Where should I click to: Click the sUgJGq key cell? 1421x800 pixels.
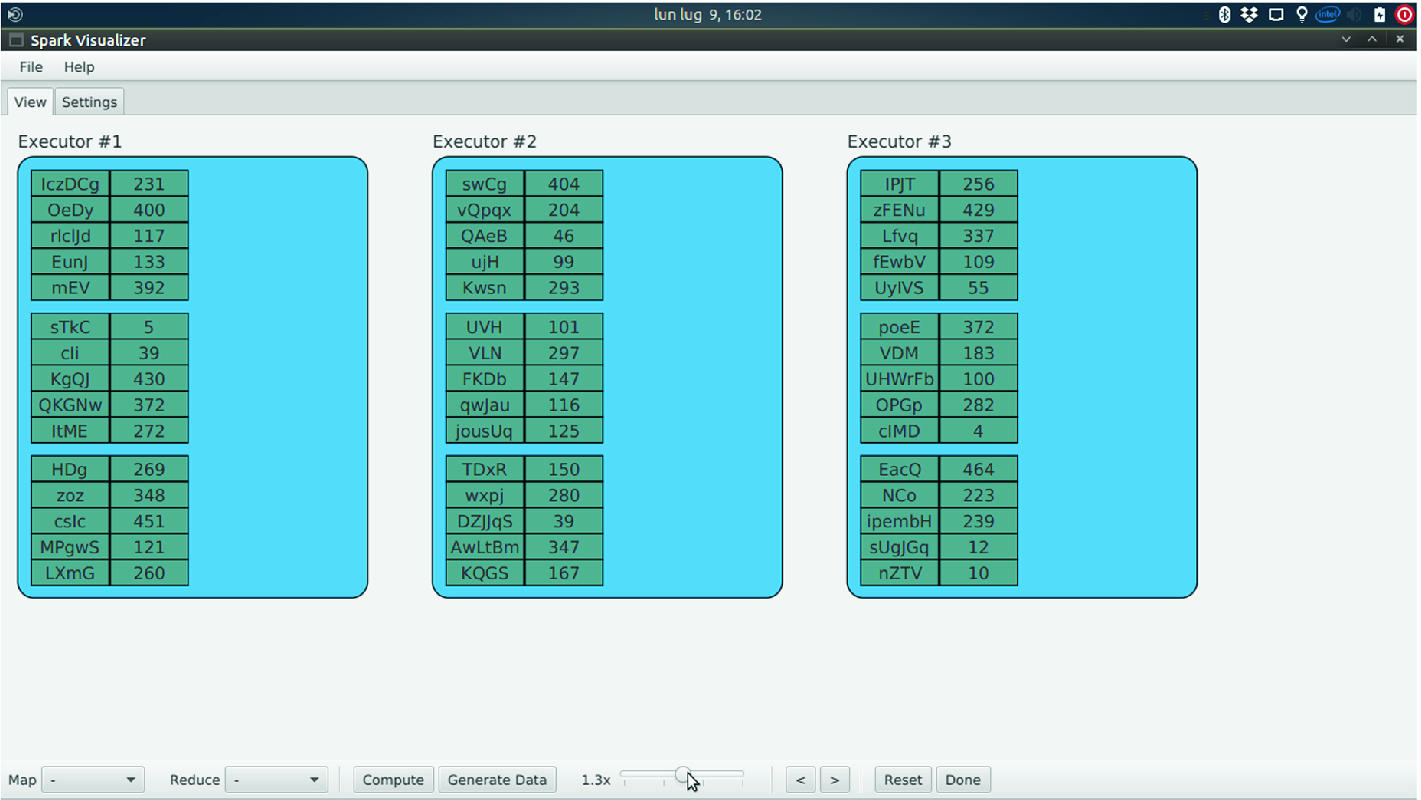pyautogui.click(x=900, y=547)
